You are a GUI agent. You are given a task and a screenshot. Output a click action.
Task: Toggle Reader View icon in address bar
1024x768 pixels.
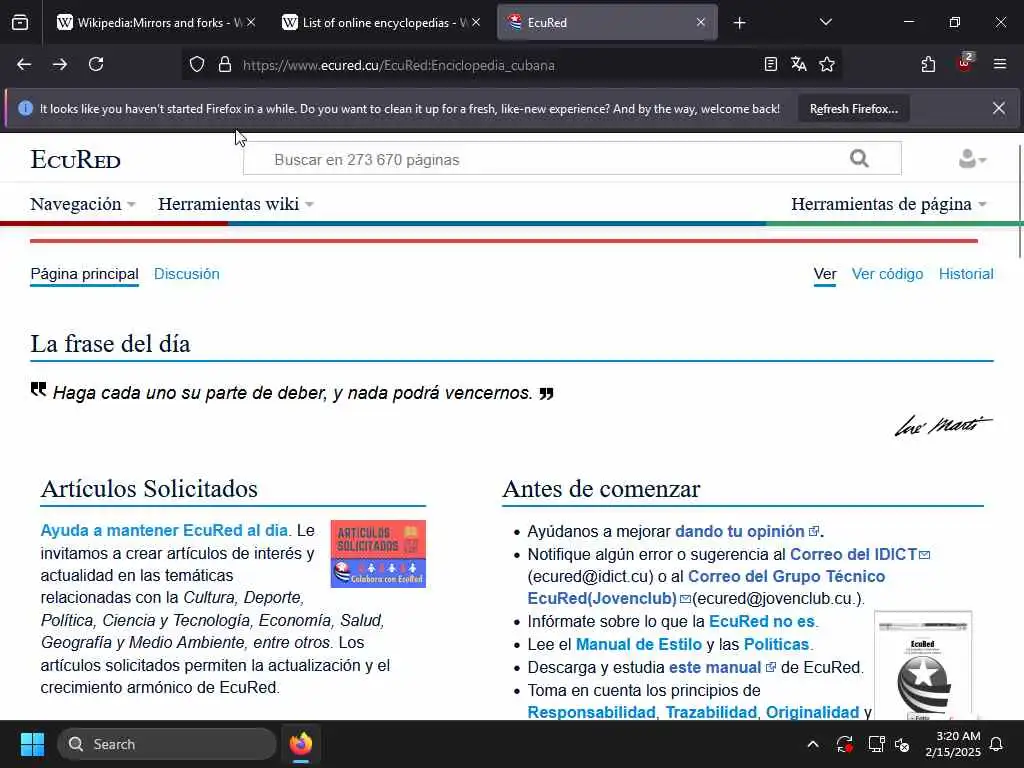[771, 64]
